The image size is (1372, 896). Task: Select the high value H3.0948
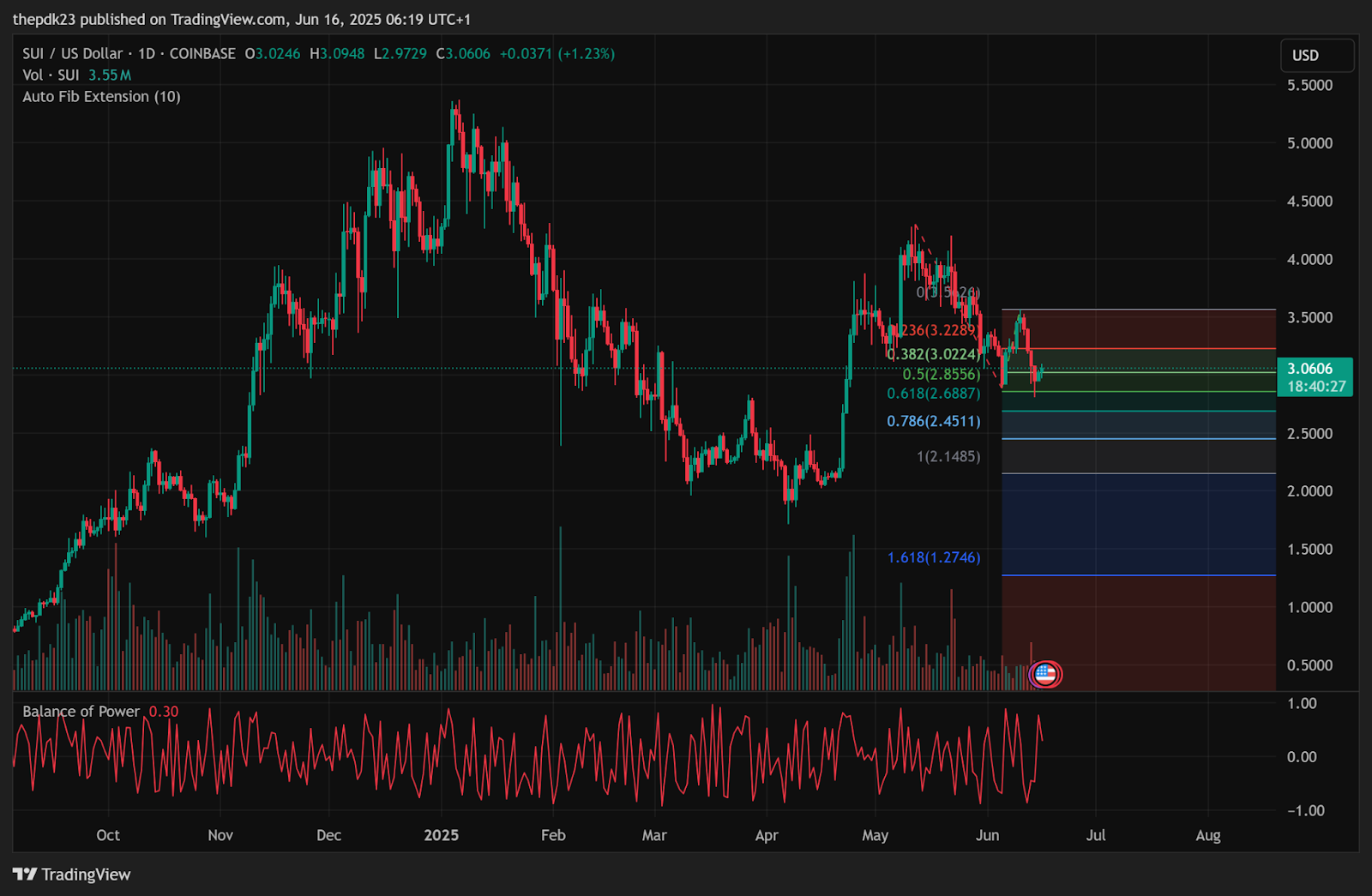(x=337, y=53)
